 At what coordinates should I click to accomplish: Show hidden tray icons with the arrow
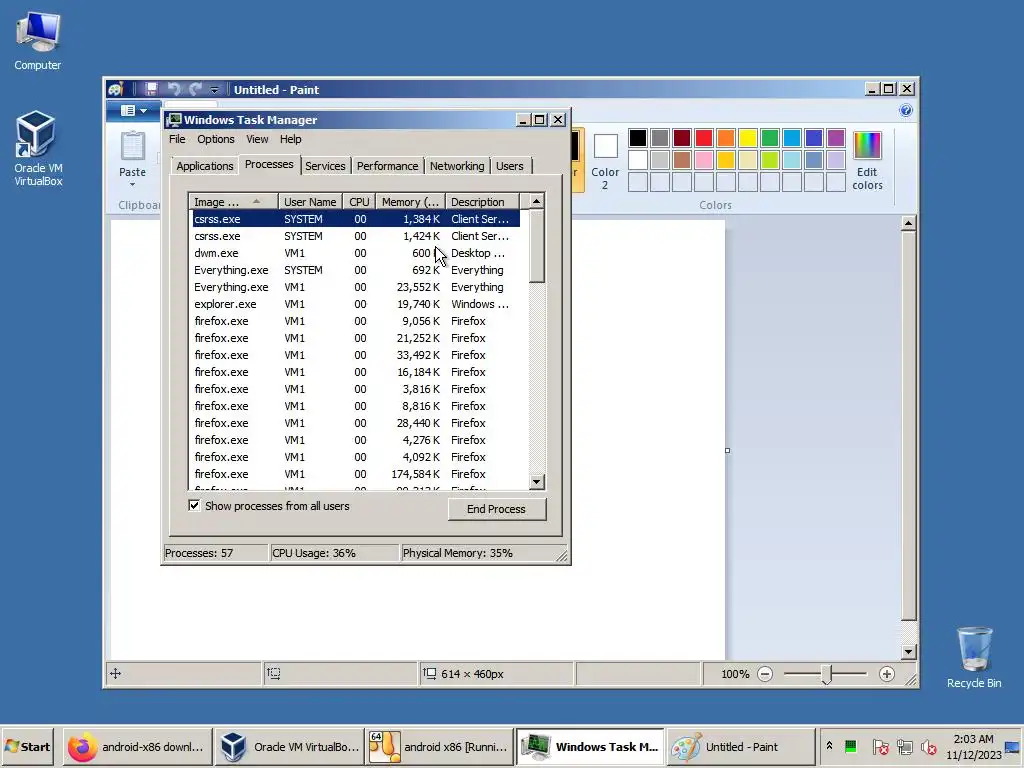829,745
